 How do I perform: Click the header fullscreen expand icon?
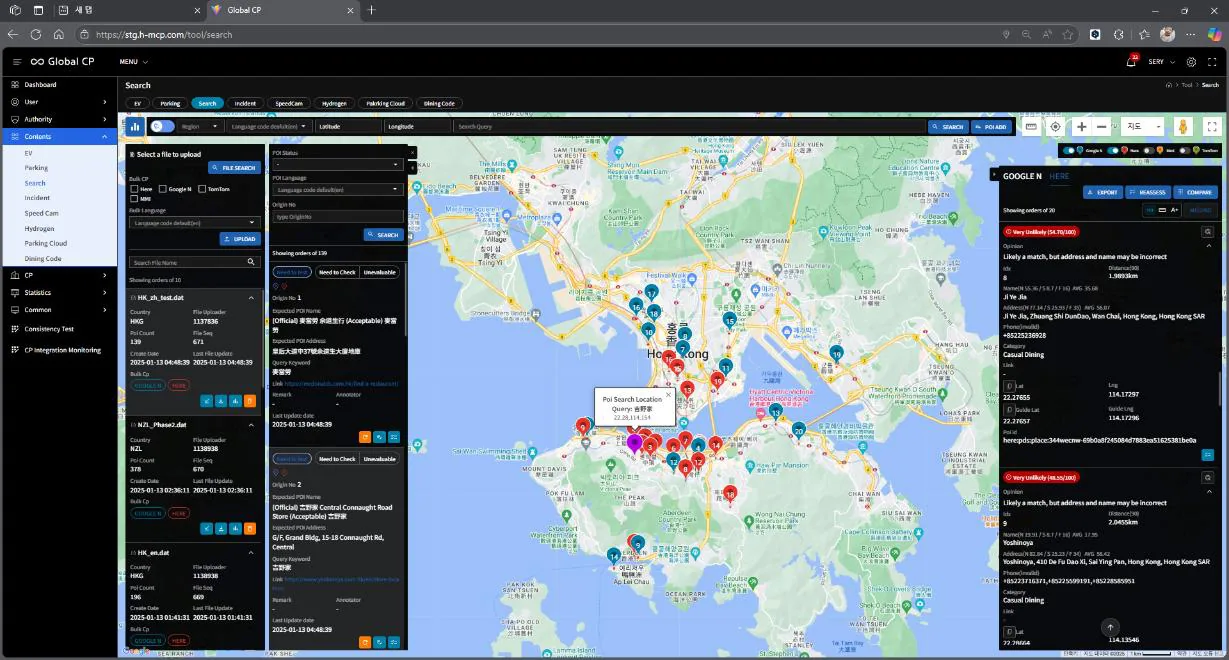1210,62
